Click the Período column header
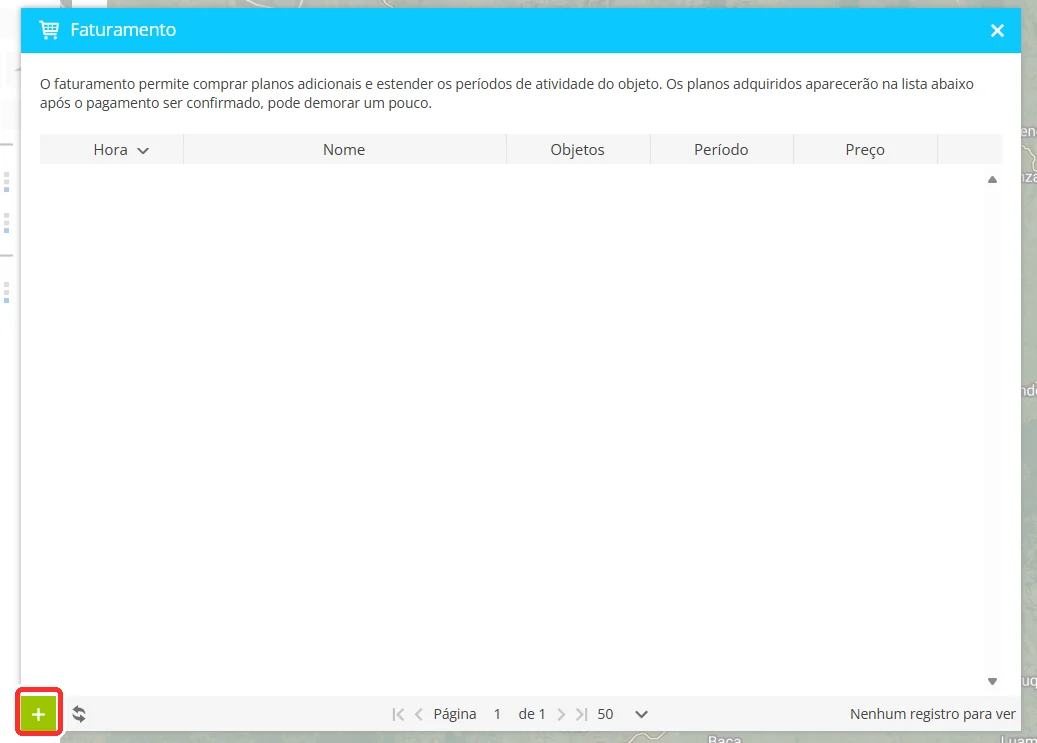The width and height of the screenshot is (1037, 743). click(722, 150)
